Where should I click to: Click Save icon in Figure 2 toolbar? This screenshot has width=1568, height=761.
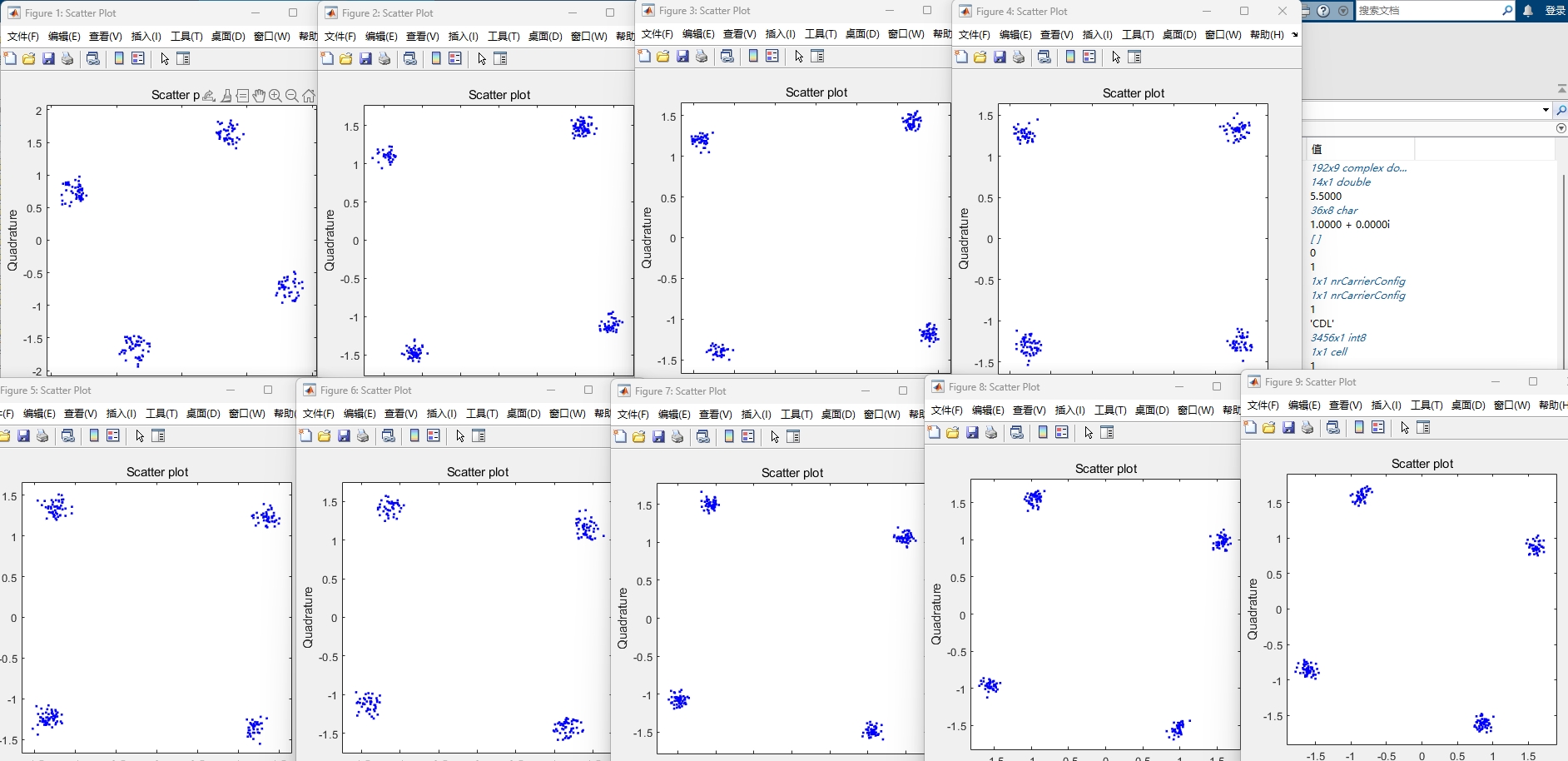[x=365, y=59]
